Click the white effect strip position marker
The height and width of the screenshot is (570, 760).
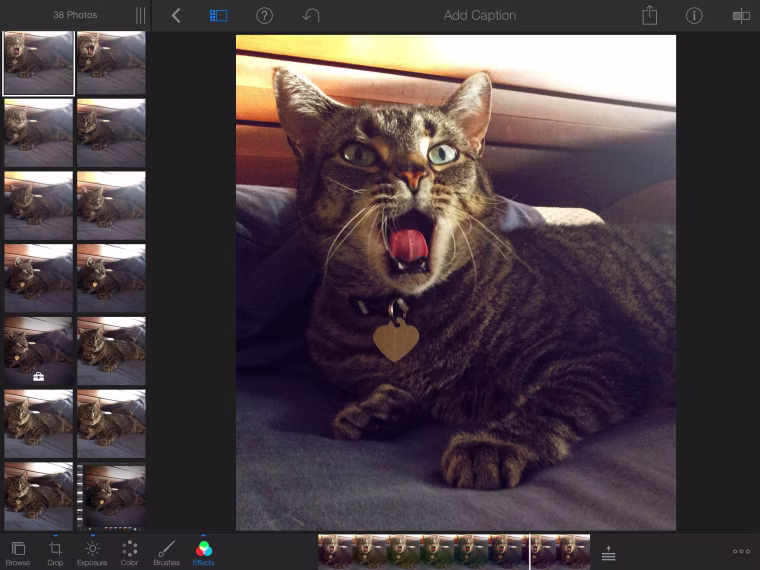tap(530, 552)
